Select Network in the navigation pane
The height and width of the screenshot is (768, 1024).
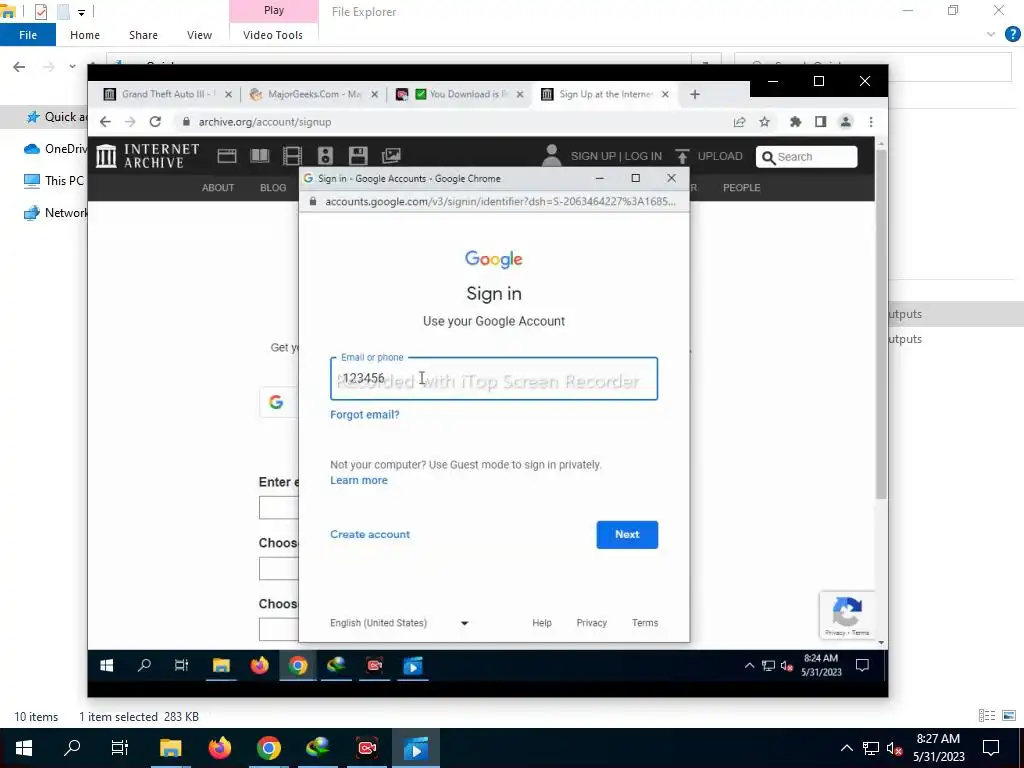coord(56,213)
